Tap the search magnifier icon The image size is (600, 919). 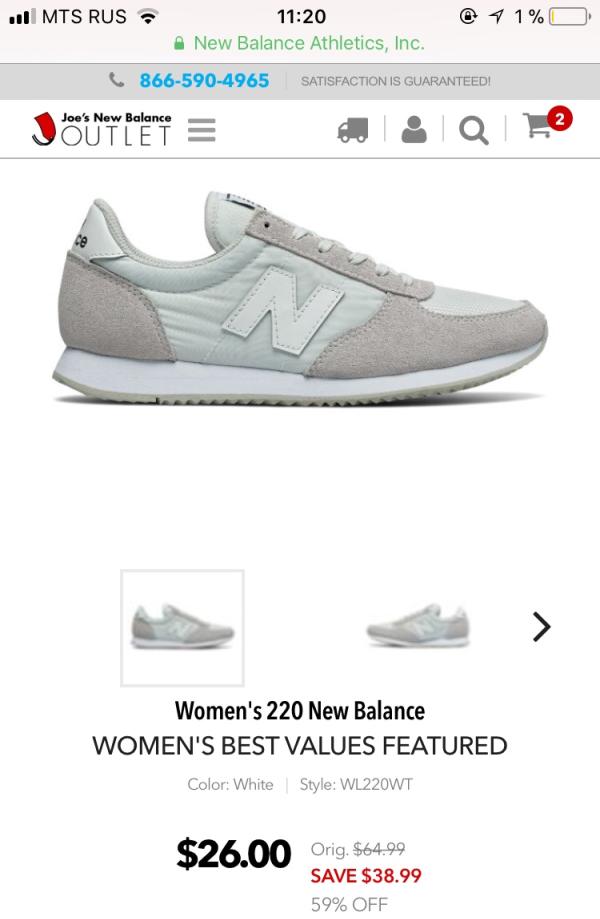(x=473, y=130)
